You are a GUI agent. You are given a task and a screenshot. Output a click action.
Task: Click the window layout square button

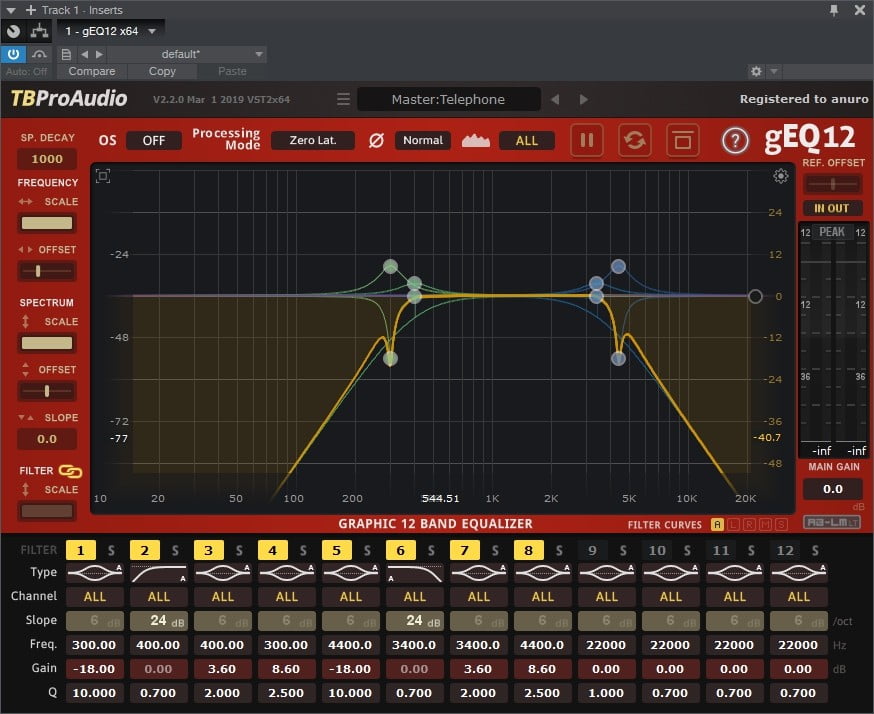pyautogui.click(x=683, y=140)
